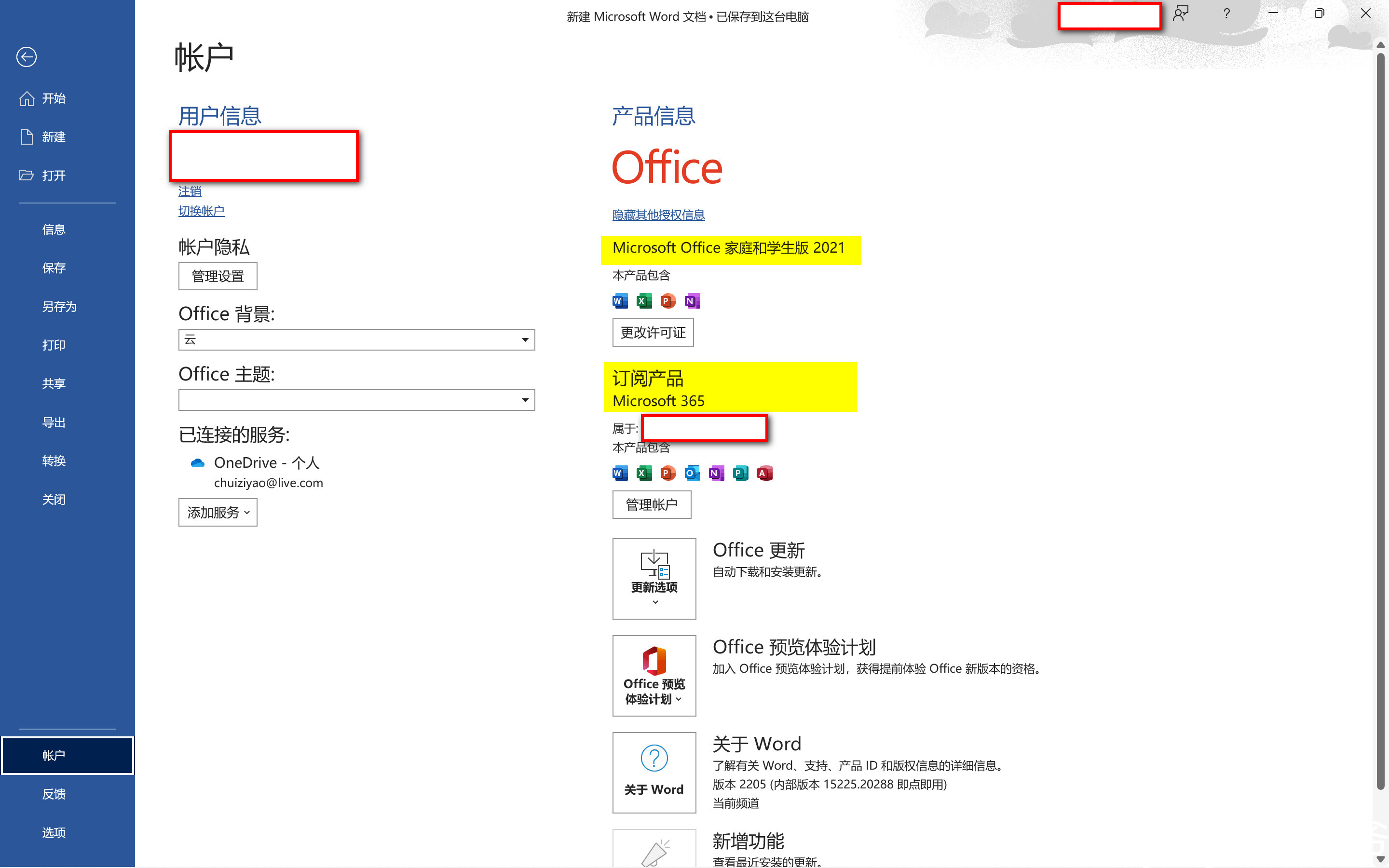Click the vertical scrollbar thumb

click(1380, 421)
